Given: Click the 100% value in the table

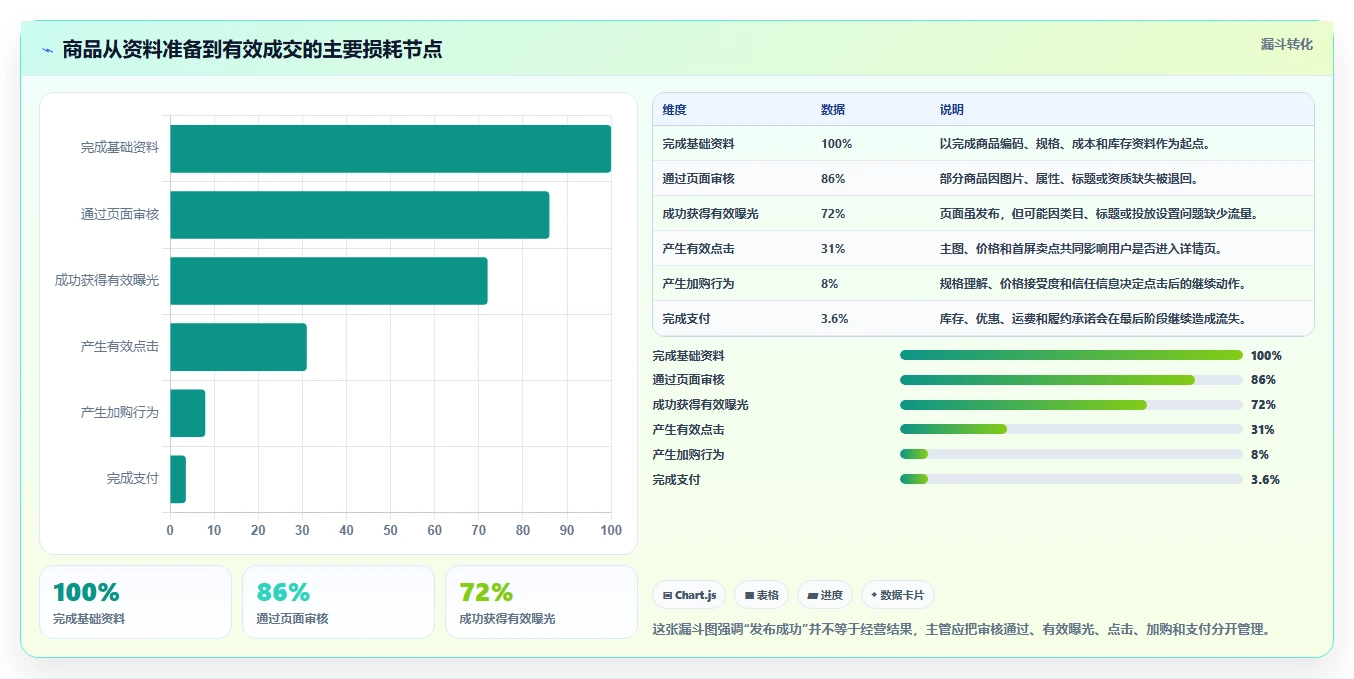Looking at the screenshot, I should (x=836, y=143).
